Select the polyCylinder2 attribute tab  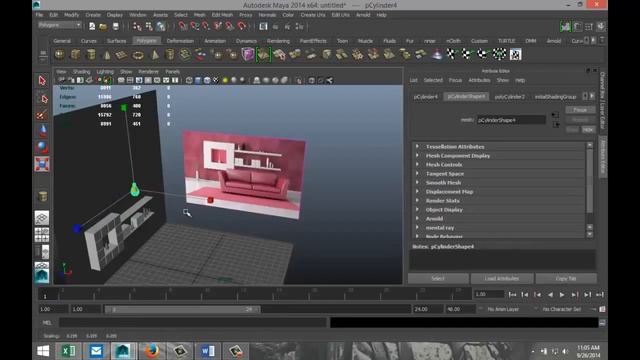point(509,97)
